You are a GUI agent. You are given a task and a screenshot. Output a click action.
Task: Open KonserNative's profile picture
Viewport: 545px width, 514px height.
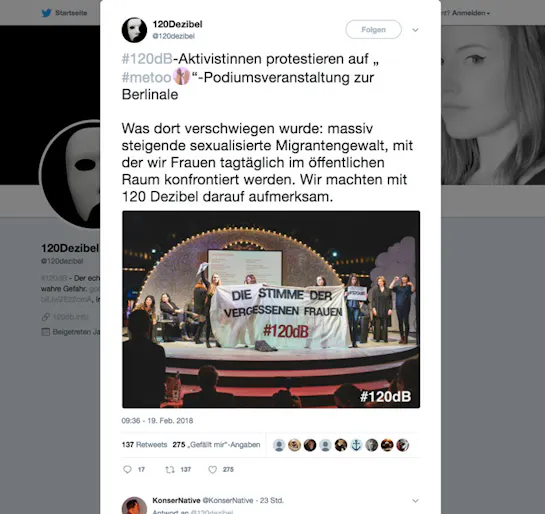coord(134,506)
